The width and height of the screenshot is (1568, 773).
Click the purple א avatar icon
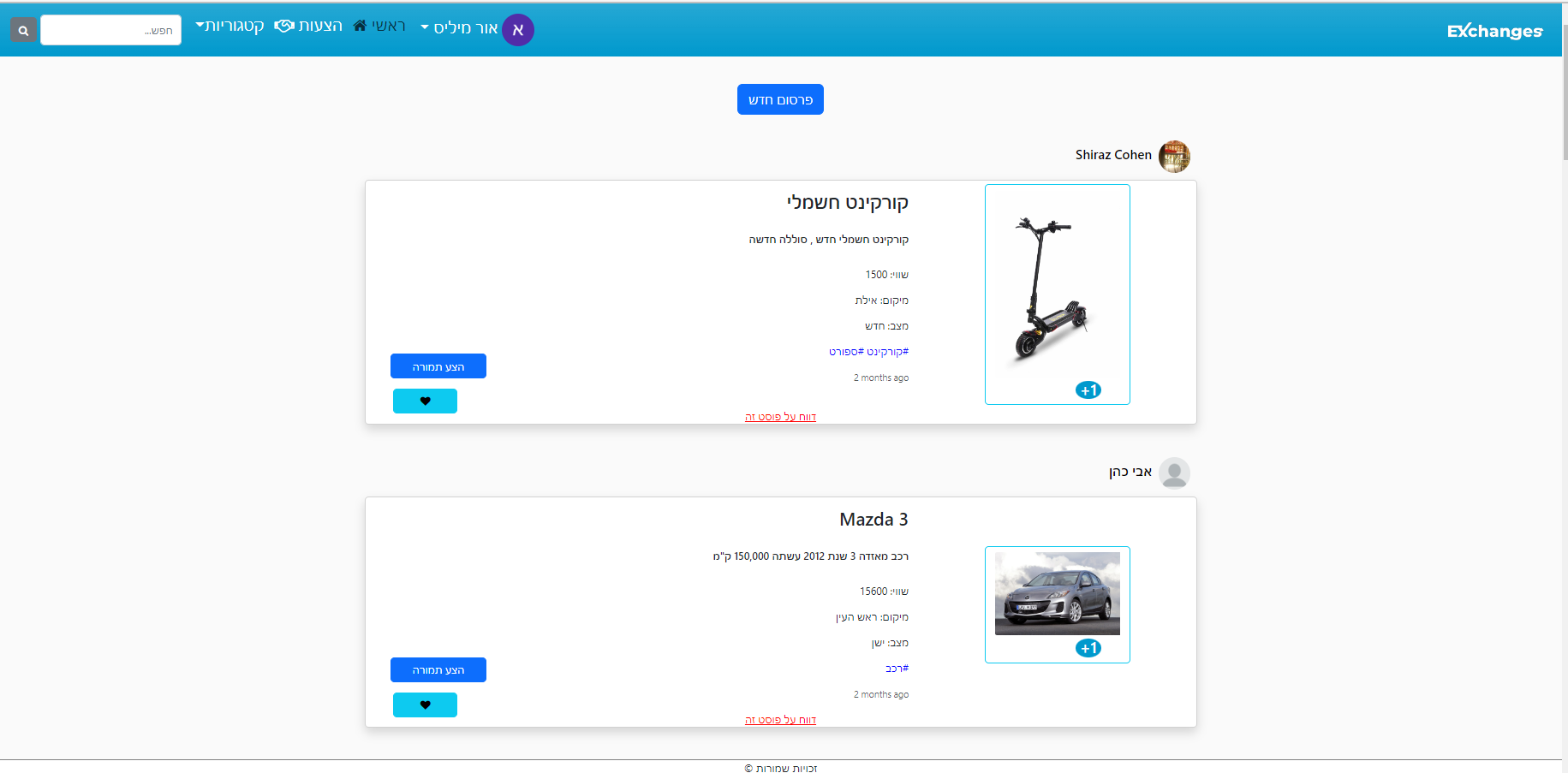click(x=518, y=29)
